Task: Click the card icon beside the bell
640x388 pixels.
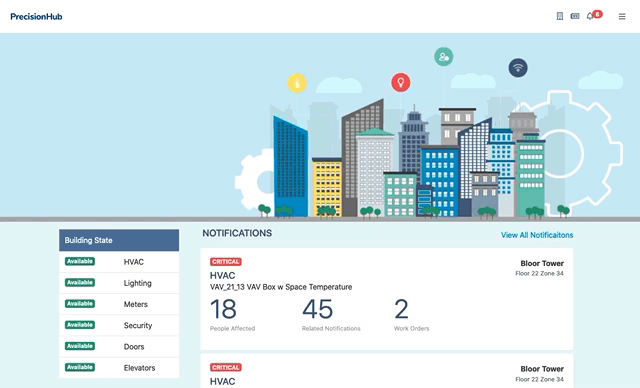Action: click(575, 16)
